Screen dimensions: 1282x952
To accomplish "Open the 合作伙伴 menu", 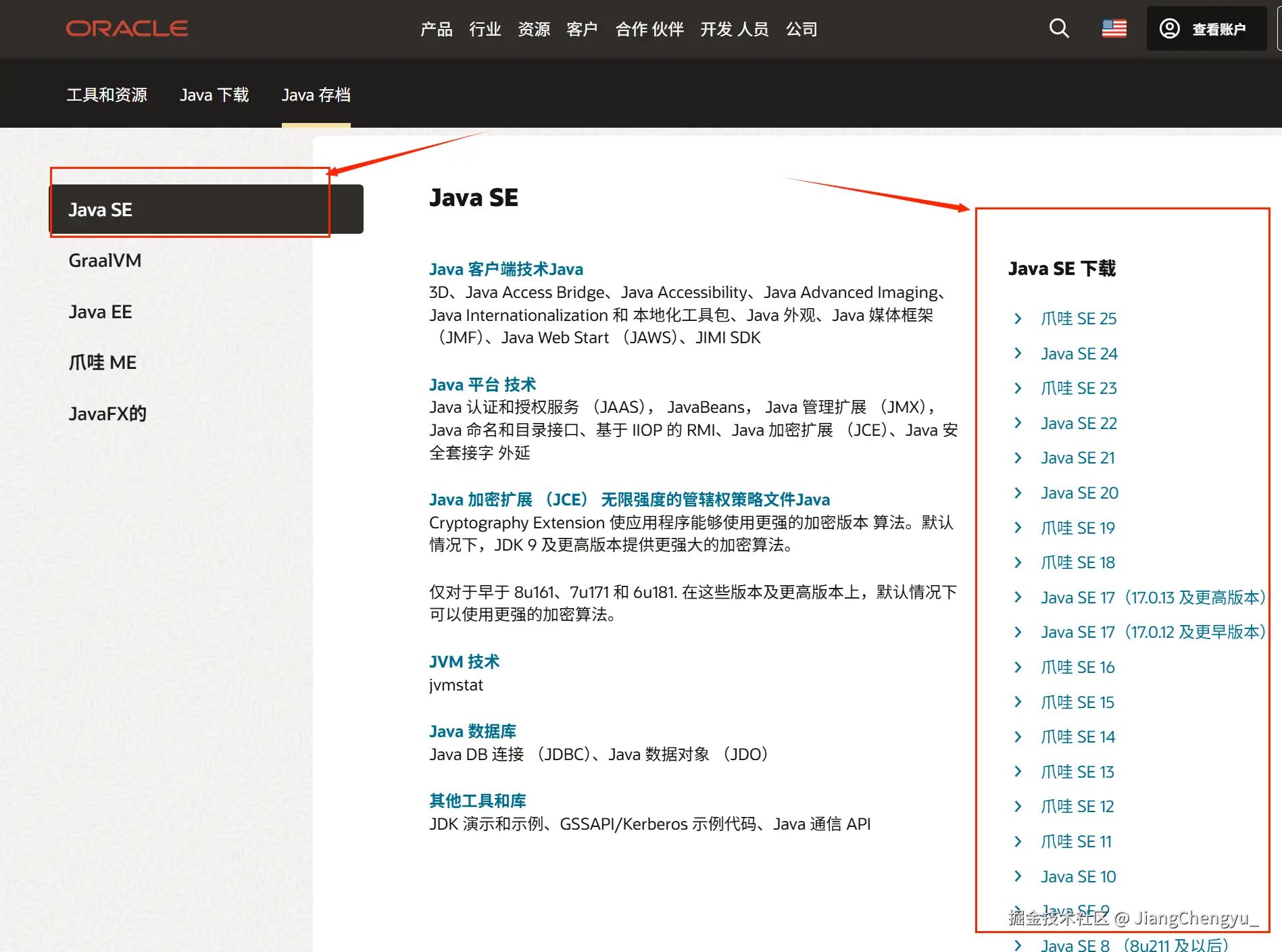I will (x=649, y=29).
